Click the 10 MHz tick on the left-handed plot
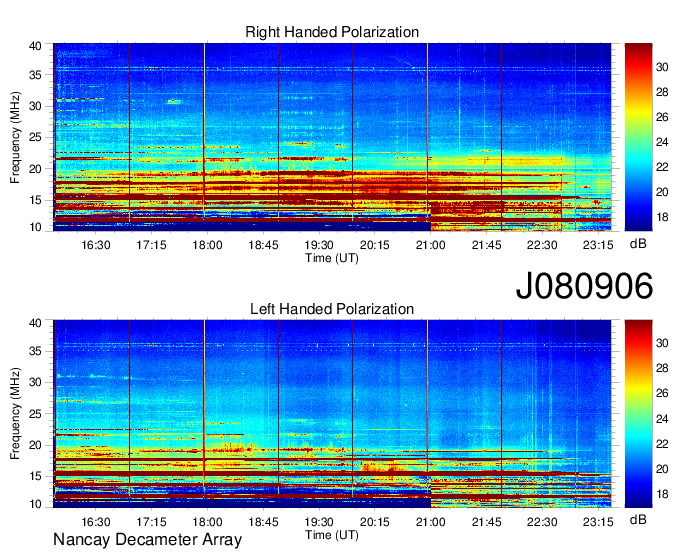This screenshot has width=680, height=552. pos(35,504)
